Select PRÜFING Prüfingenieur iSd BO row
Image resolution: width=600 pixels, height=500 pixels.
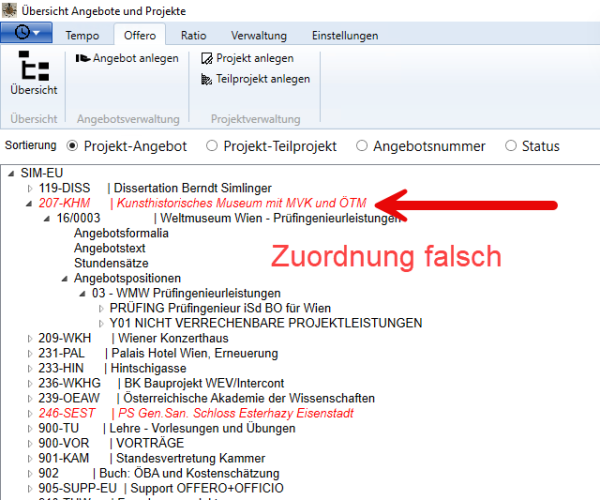220,308
